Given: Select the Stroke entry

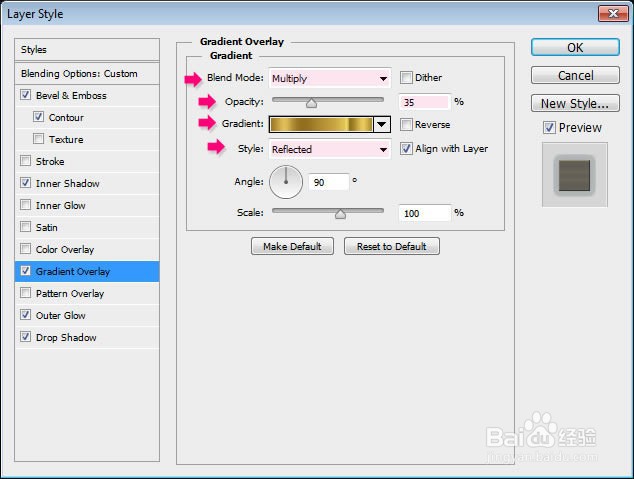Looking at the screenshot, I should 50,161.
